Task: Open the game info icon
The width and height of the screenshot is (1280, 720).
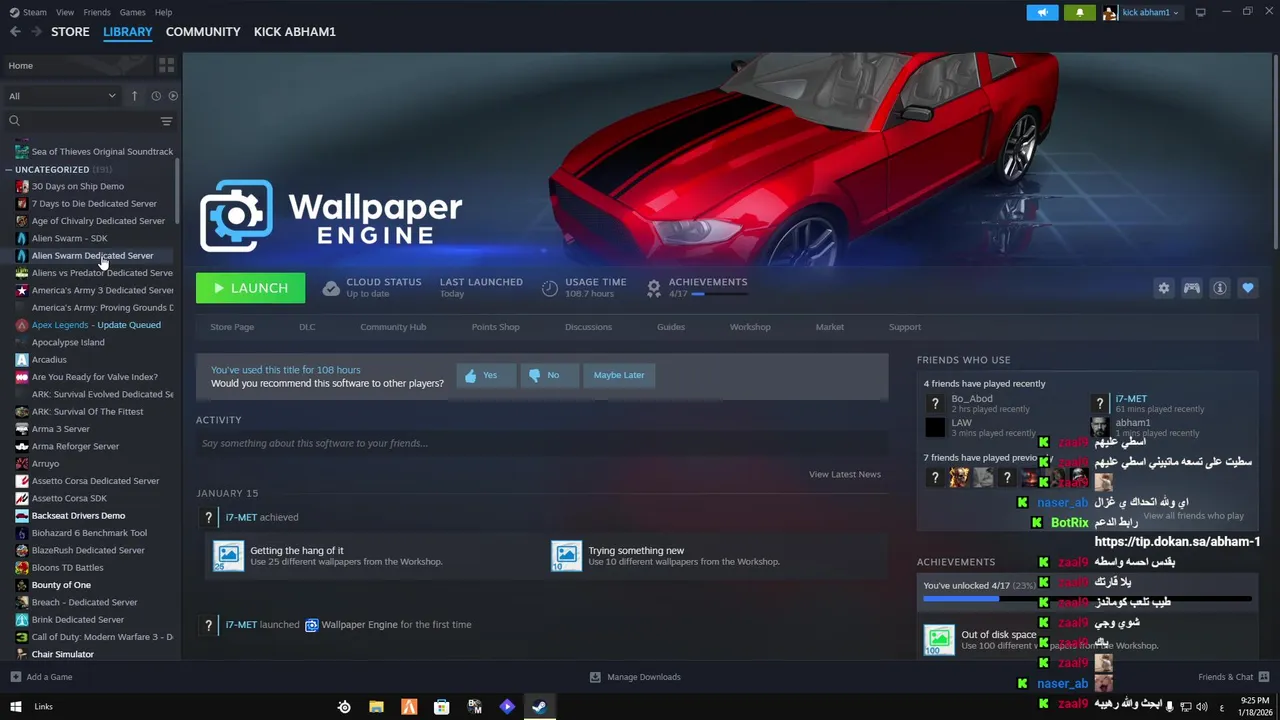Action: tap(1219, 288)
